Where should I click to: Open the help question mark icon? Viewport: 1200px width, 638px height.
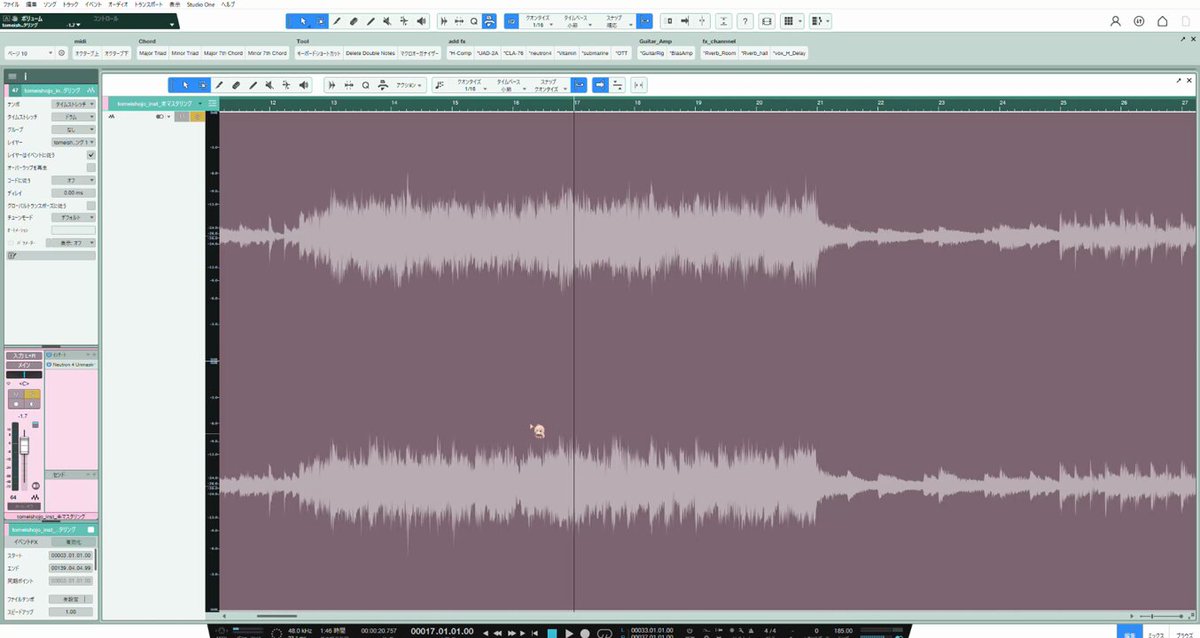745,21
